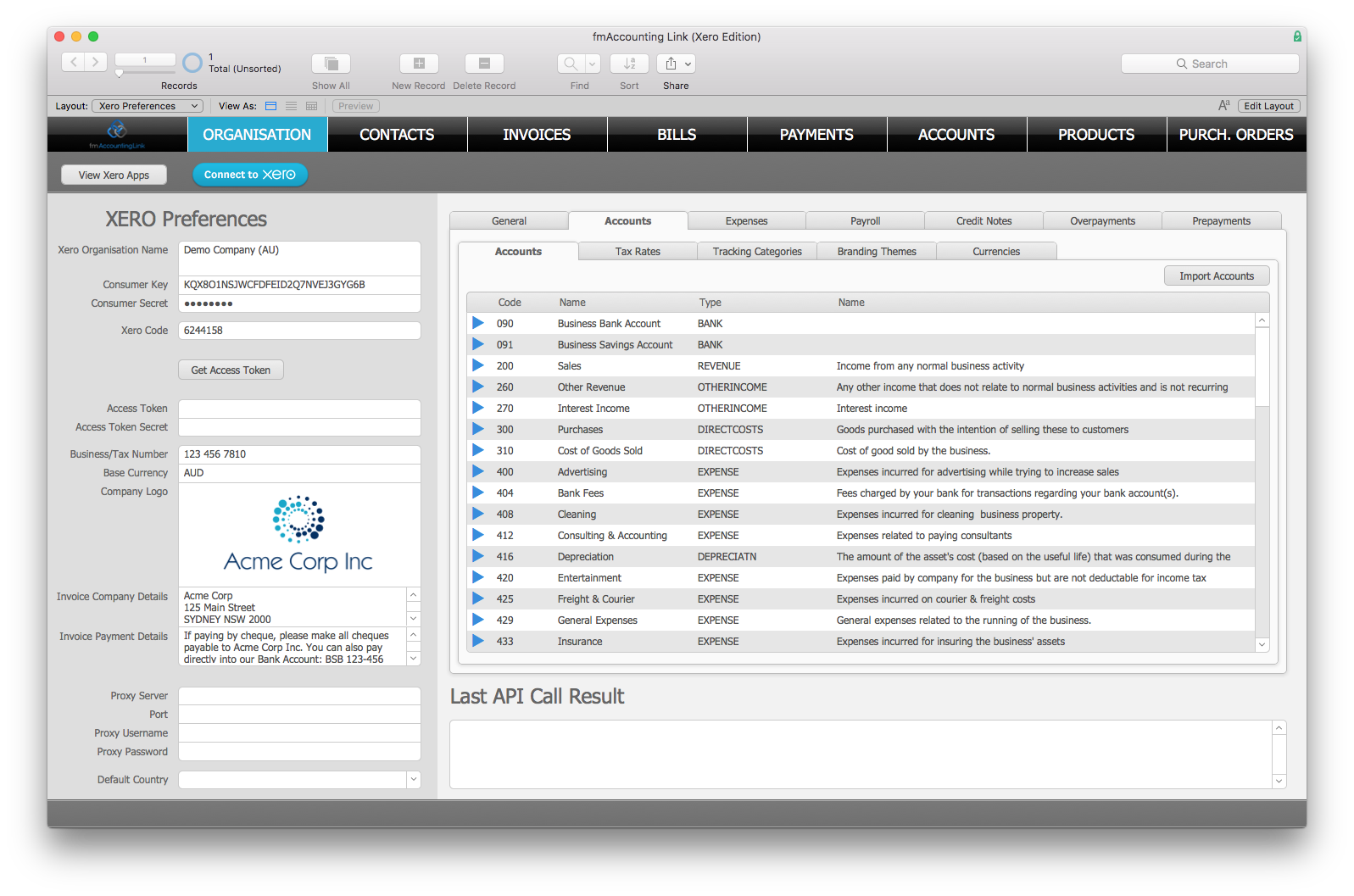Go to previous record arrow

pyautogui.click(x=74, y=62)
